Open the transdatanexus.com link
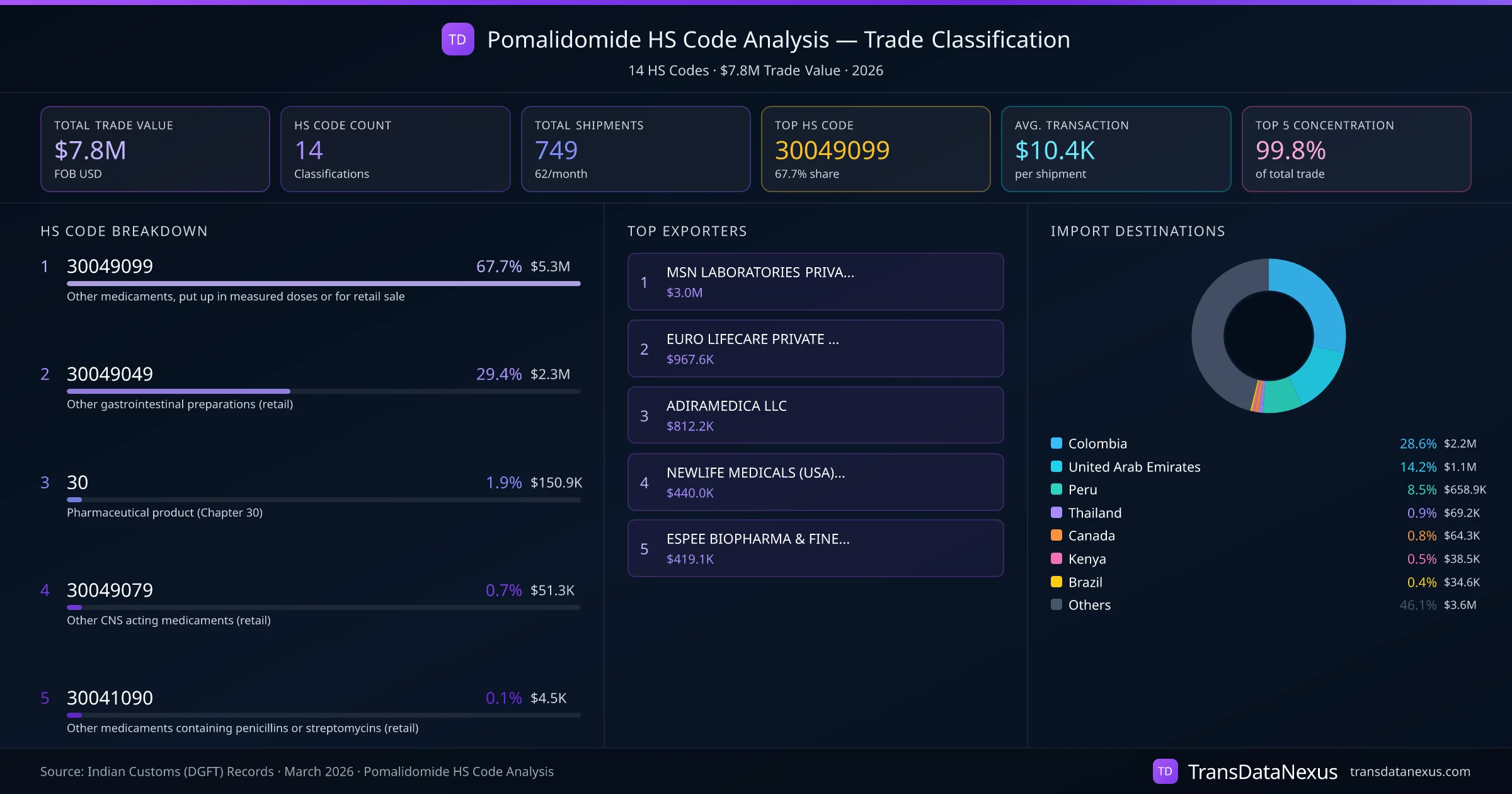 click(1409, 771)
